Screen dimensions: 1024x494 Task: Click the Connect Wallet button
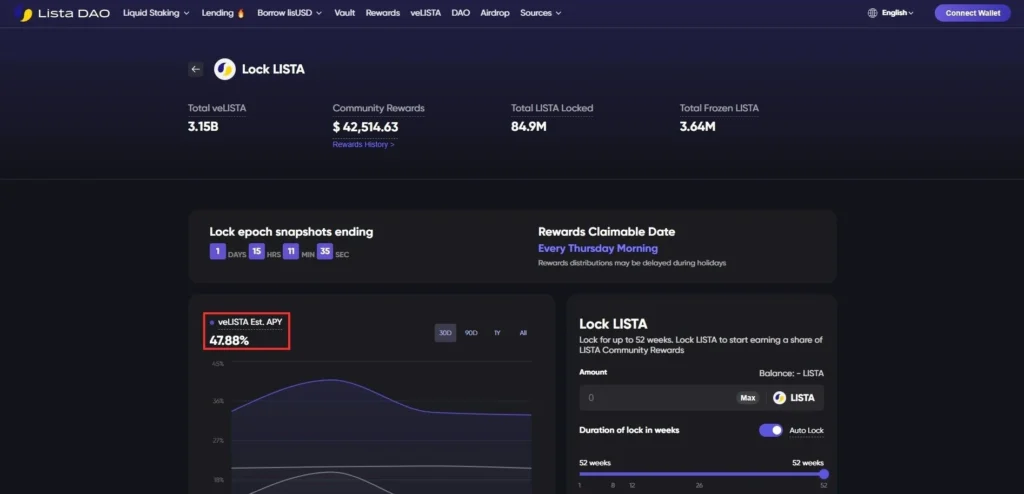972,13
